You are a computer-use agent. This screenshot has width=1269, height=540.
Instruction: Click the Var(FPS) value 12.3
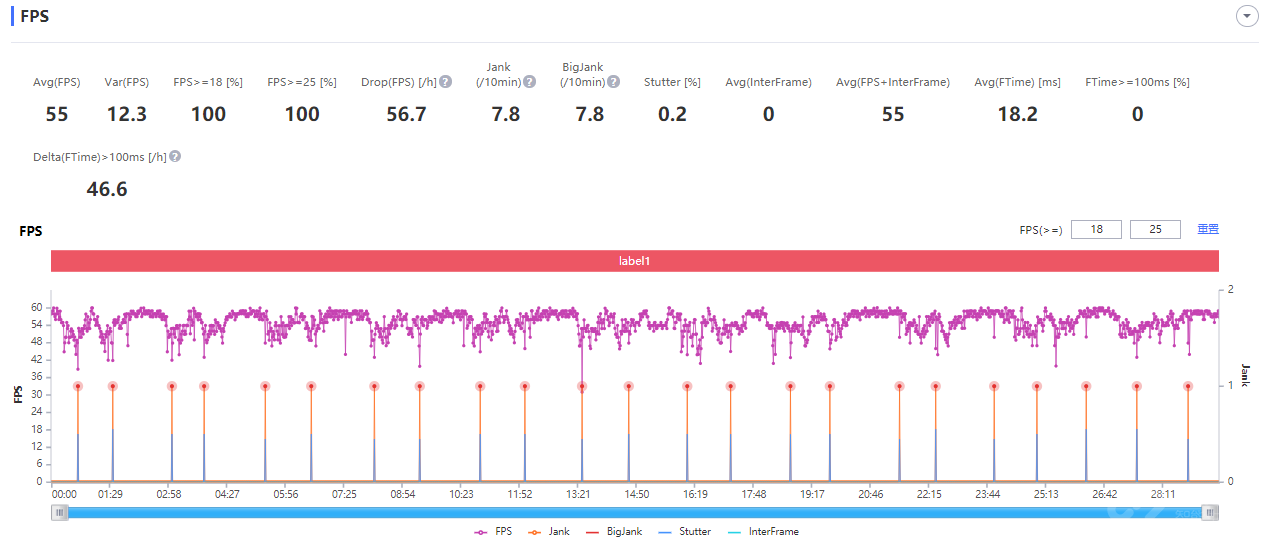[126, 115]
